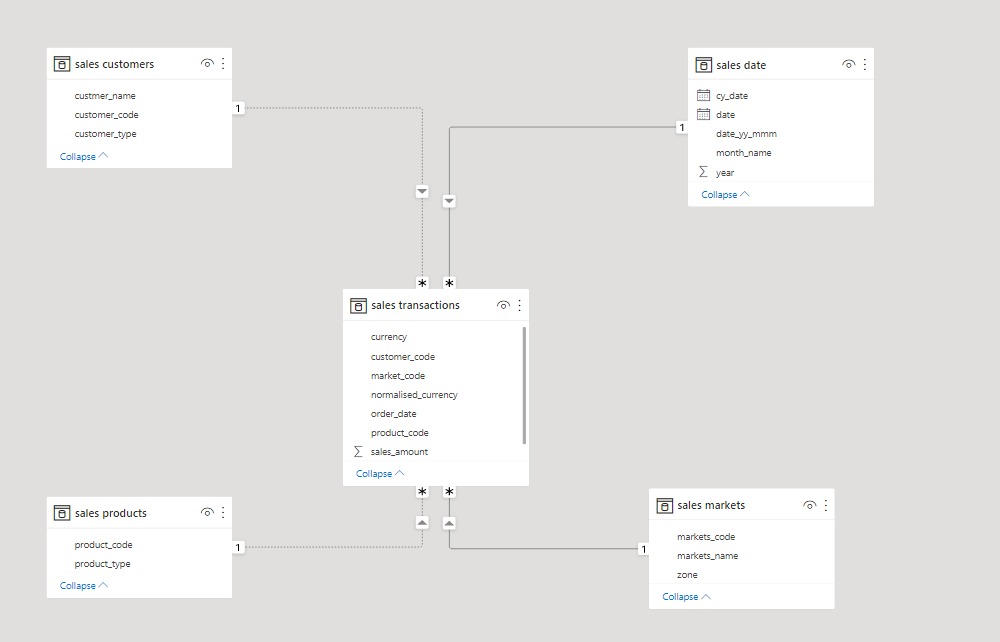Click many marker on customers relationship line
The height and width of the screenshot is (642, 1000).
(422, 283)
